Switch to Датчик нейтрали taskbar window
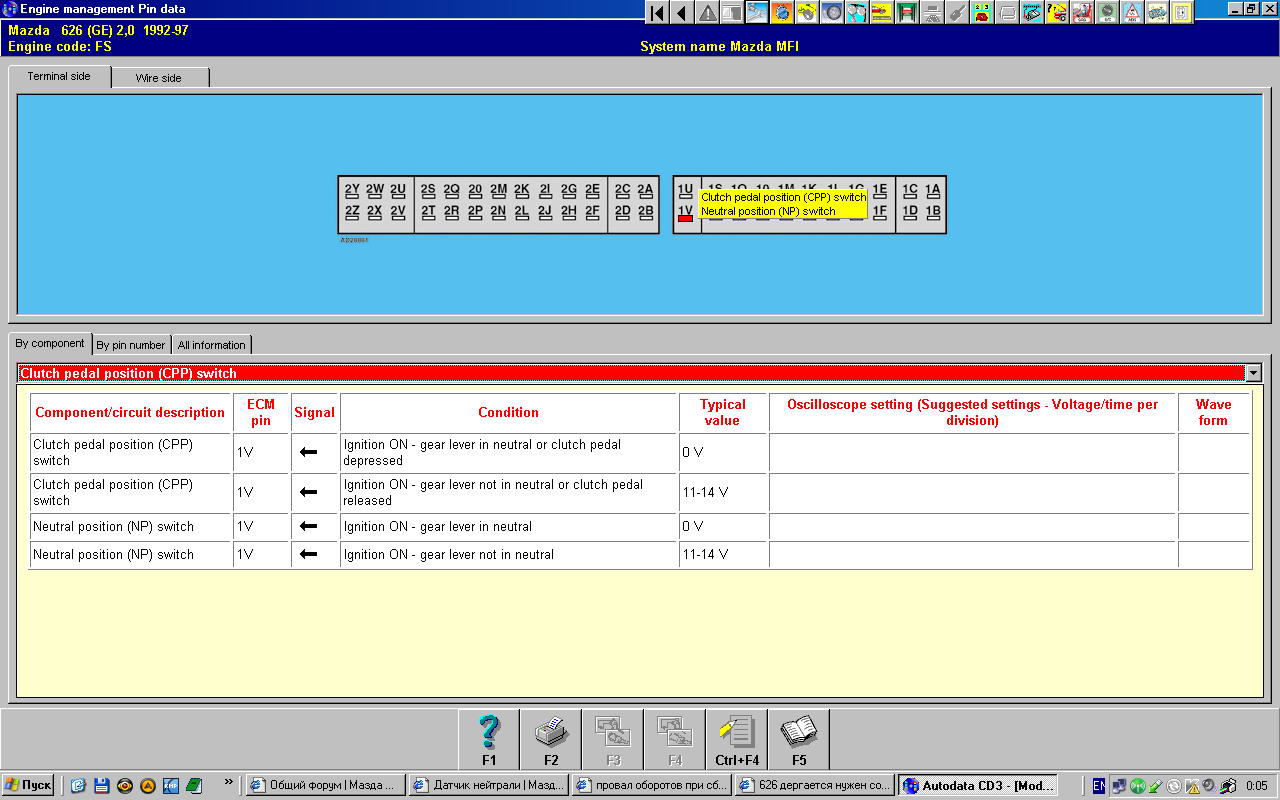 pyautogui.click(x=488, y=785)
